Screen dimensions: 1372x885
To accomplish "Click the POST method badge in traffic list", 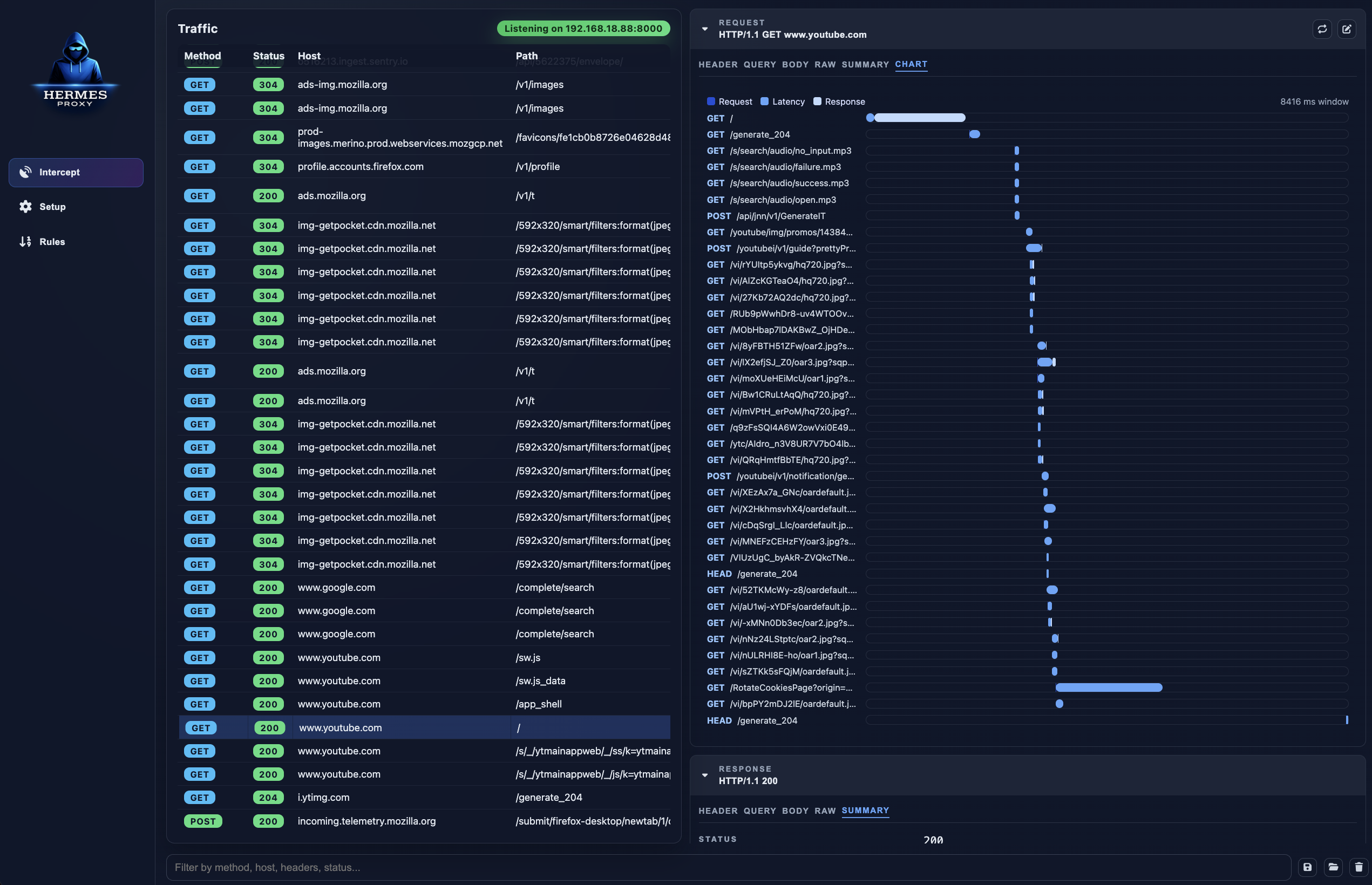I will [x=203, y=821].
